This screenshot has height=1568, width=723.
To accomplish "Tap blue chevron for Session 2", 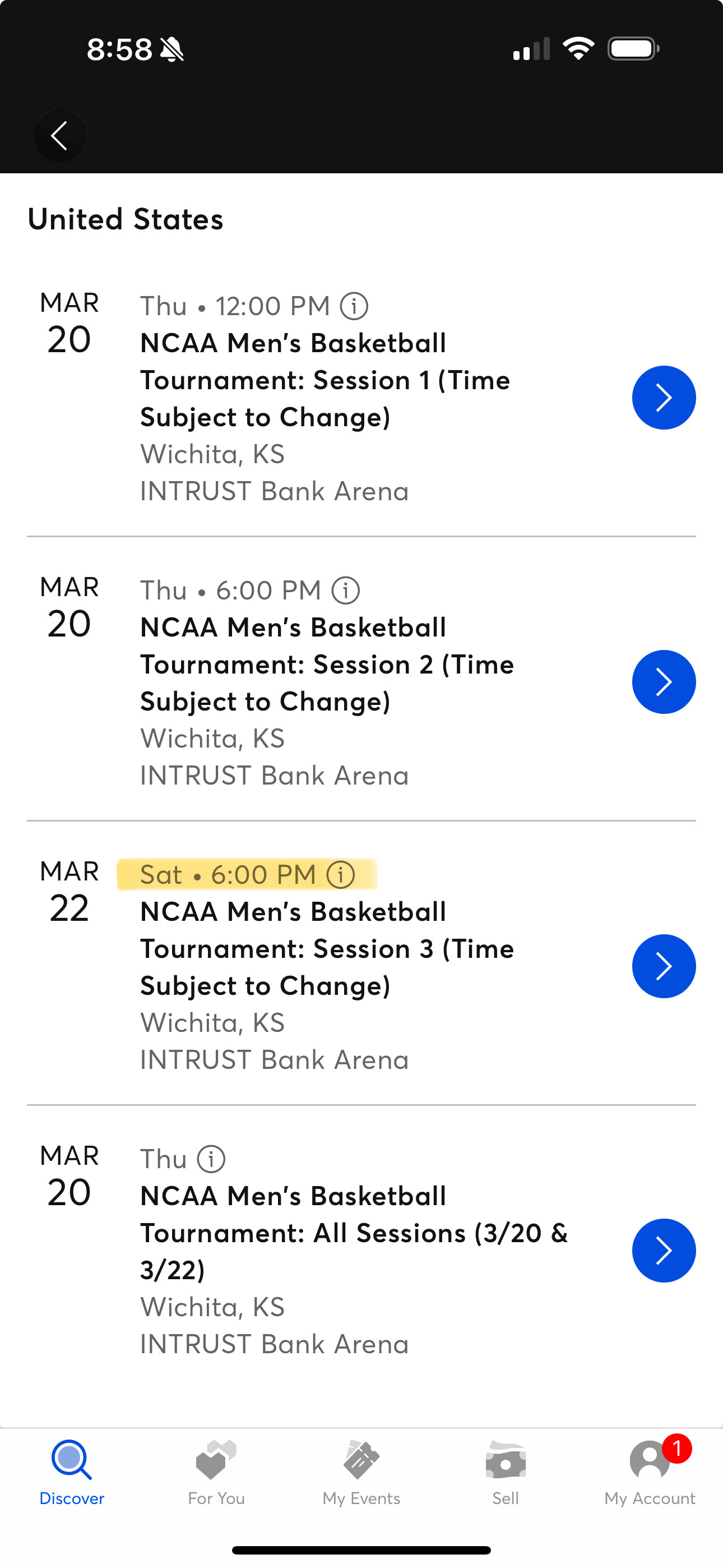I will [664, 682].
